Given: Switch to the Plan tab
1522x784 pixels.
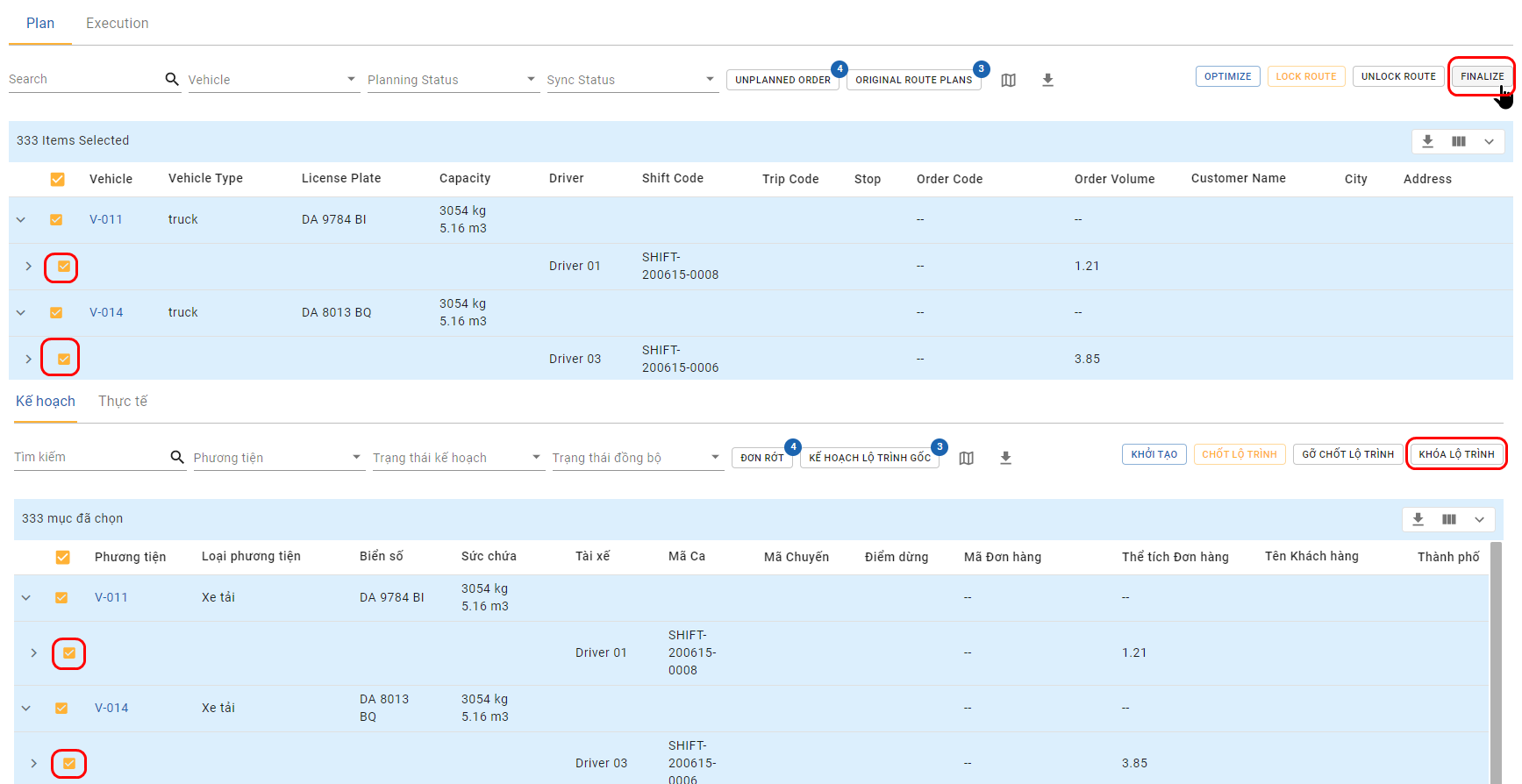Looking at the screenshot, I should (40, 23).
